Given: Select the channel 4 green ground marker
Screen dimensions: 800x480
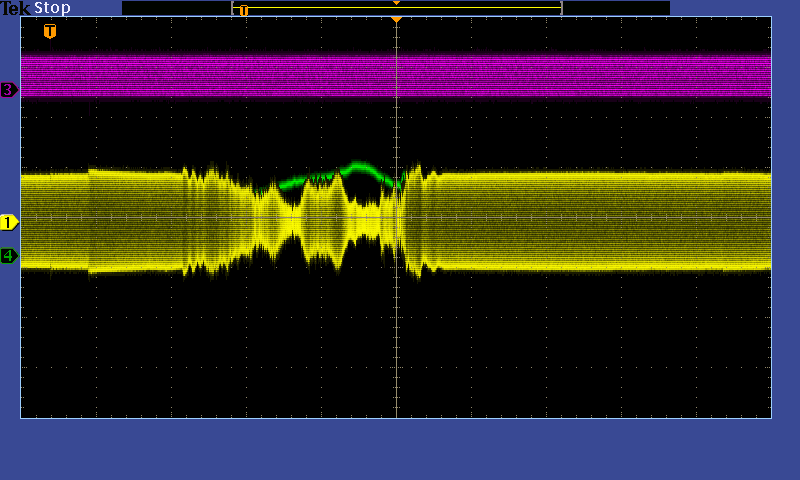Looking at the screenshot, I should tap(9, 256).
